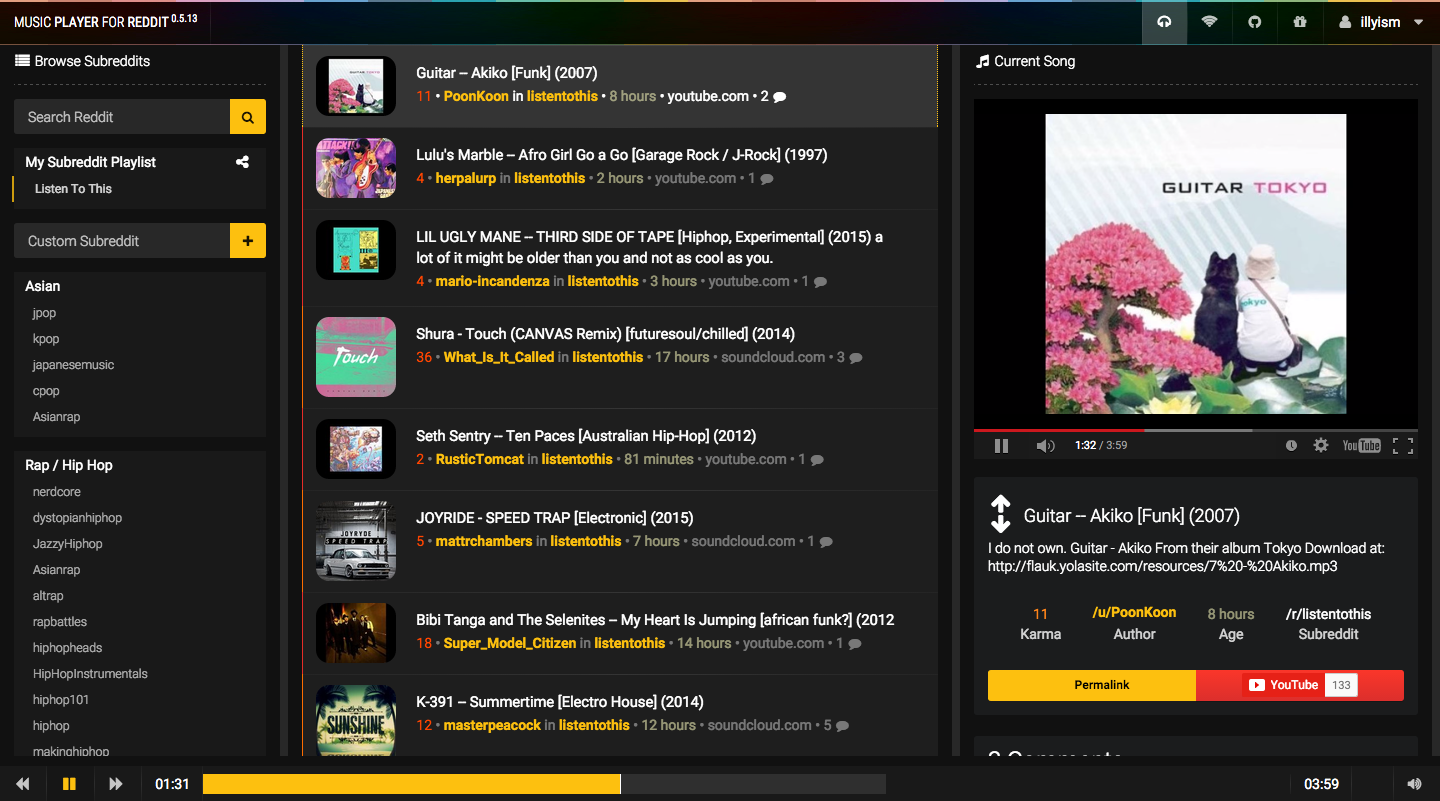Viewport: 1440px width, 801px height.
Task: Click Shura Touch album thumbnail
Action: 356,357
